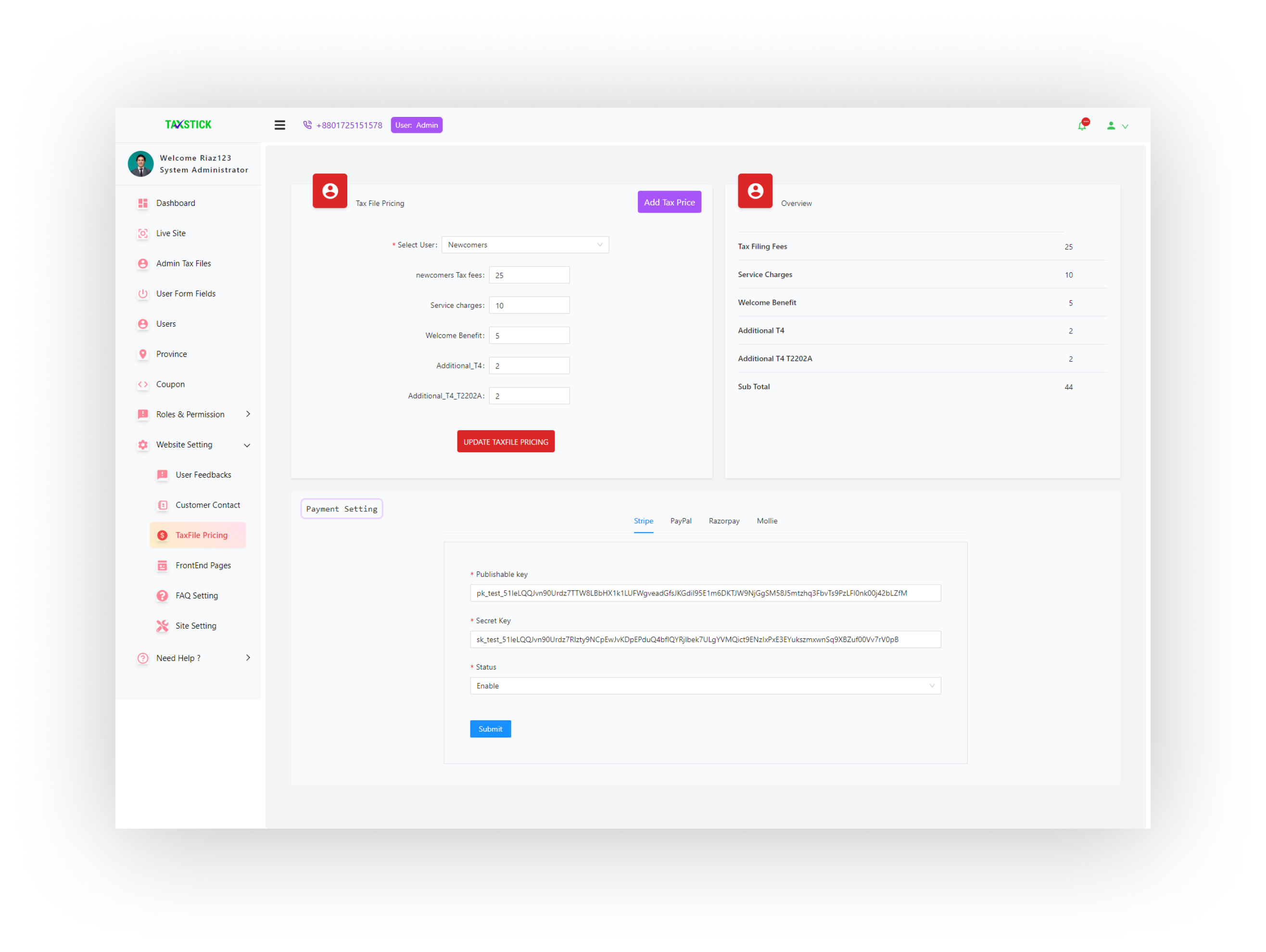Click the Add Tax Price button
The width and height of the screenshot is (1266, 952).
[669, 202]
